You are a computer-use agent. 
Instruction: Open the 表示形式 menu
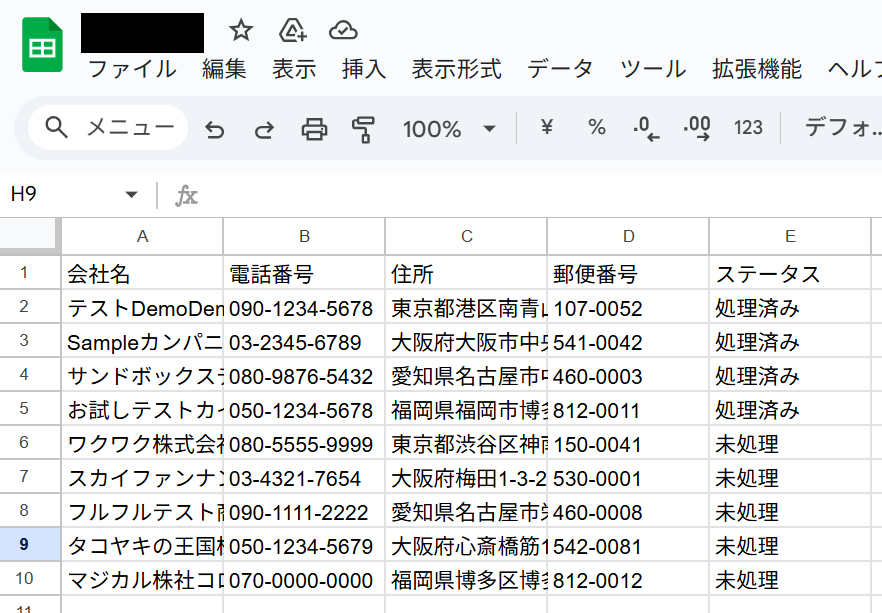point(456,69)
